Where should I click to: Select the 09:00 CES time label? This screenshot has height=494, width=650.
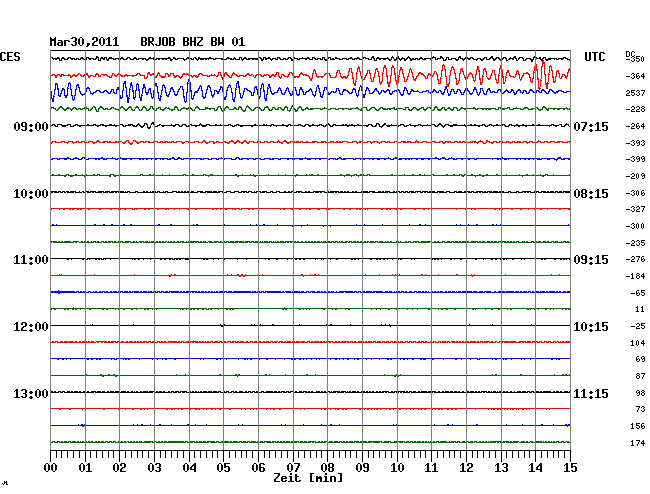[x=31, y=126]
